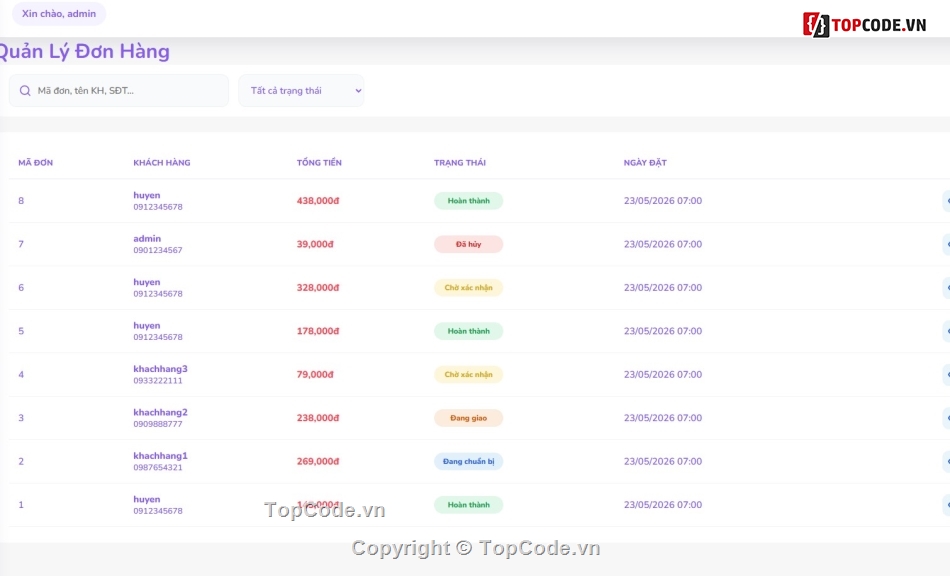
Task: Click the 'TRẠNG THÁI' column header
Action: pos(460,162)
